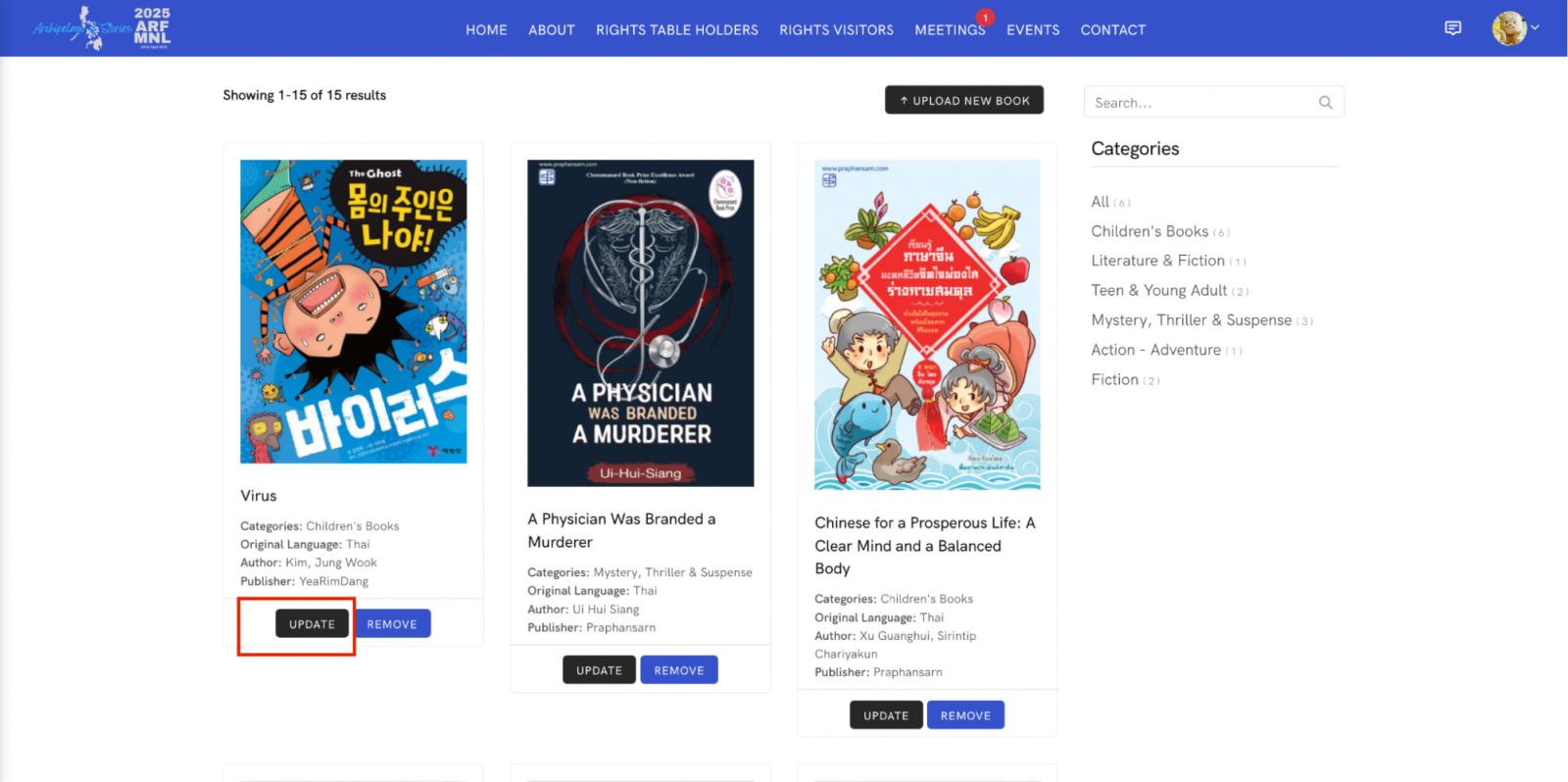This screenshot has height=782, width=1568.
Task: Remove the Virus book
Action: click(392, 624)
